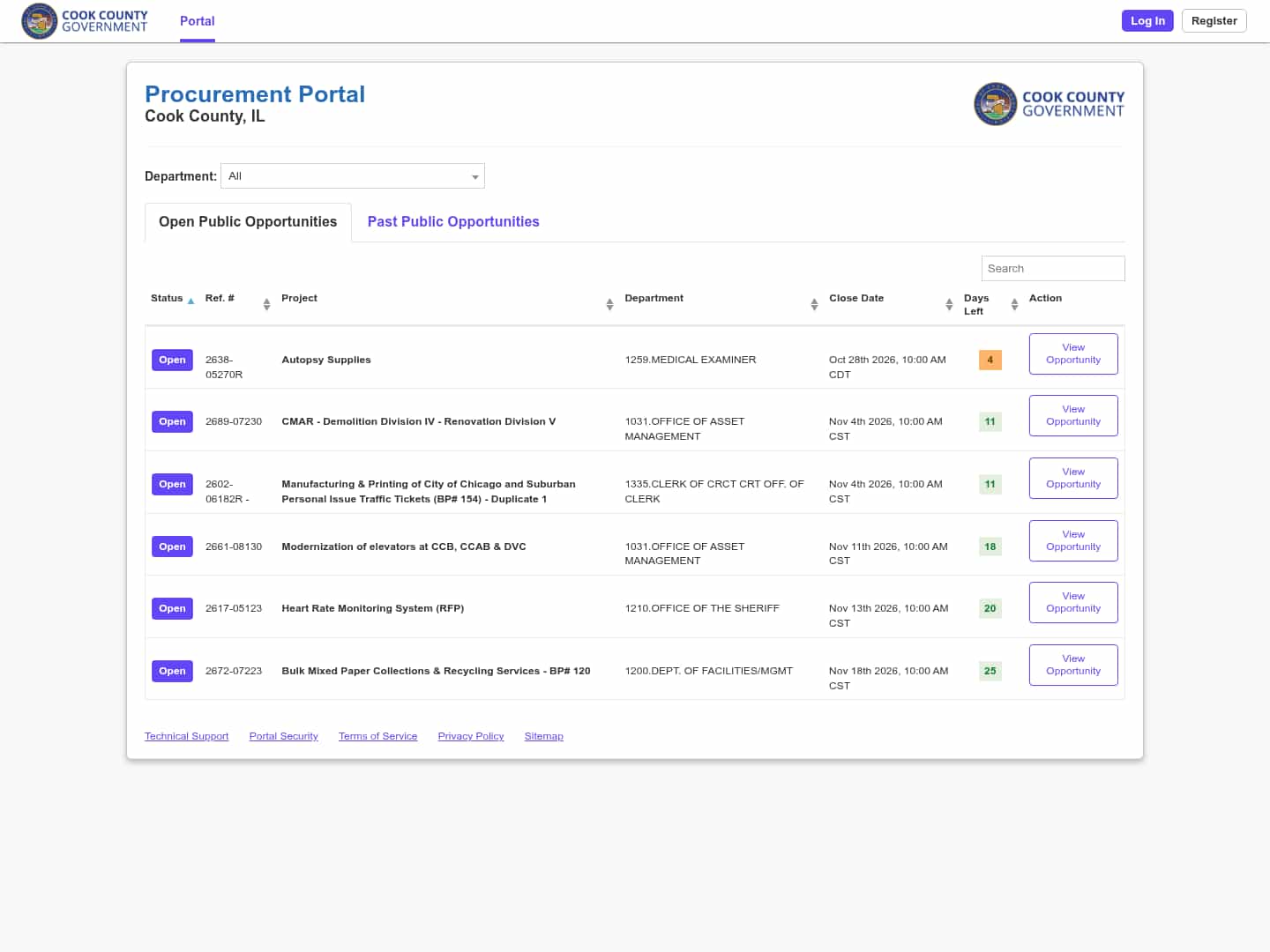Click "Modernization of elevators at CCB, CCAB & DVC"
Screen dimensions: 1270x952
pos(404,547)
